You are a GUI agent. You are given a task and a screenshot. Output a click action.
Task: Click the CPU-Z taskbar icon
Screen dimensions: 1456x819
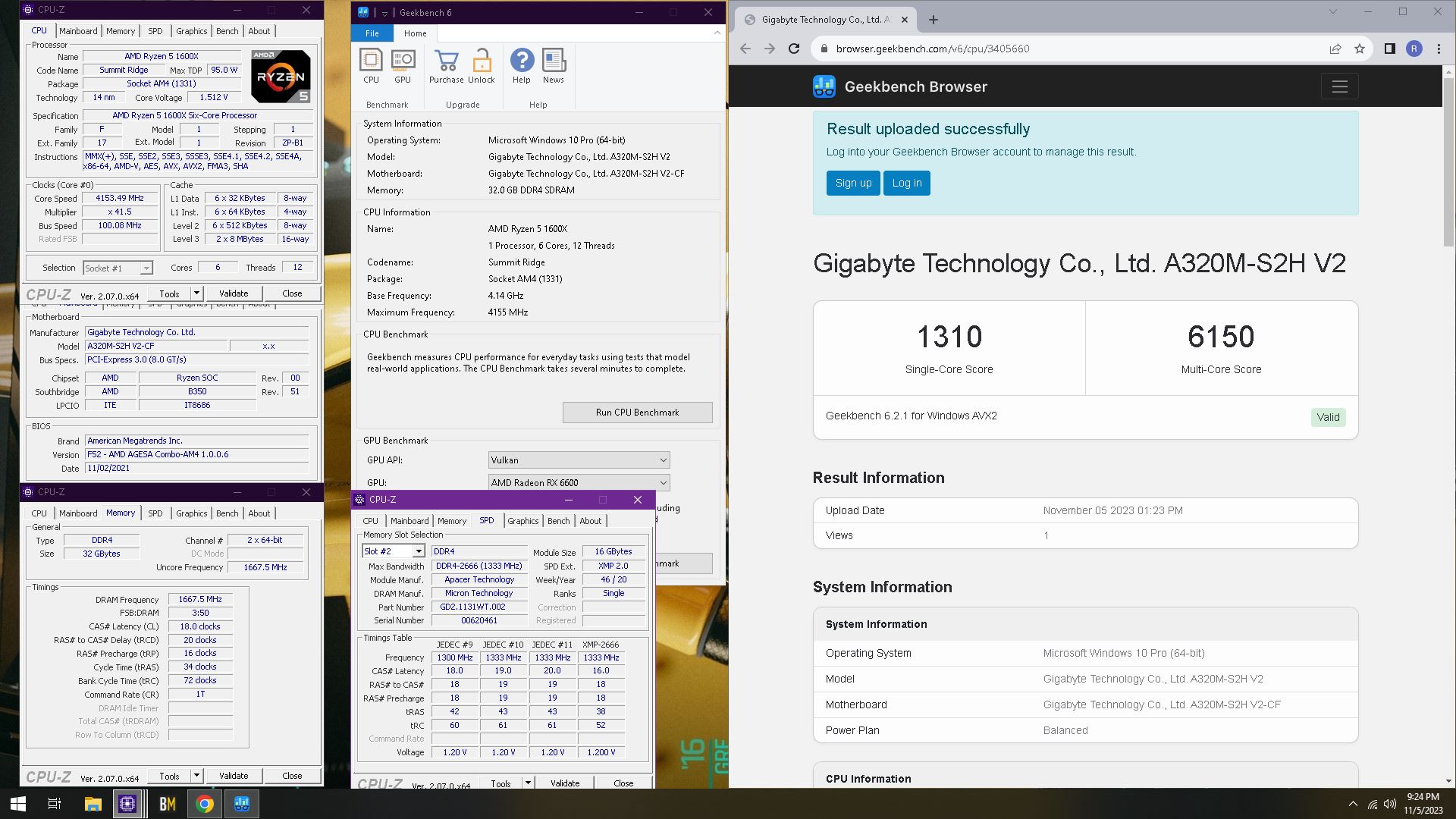tap(127, 804)
